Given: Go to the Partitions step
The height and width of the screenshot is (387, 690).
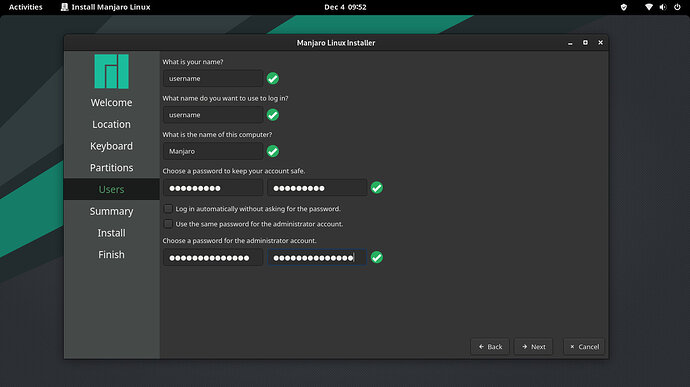Looking at the screenshot, I should coord(111,168).
